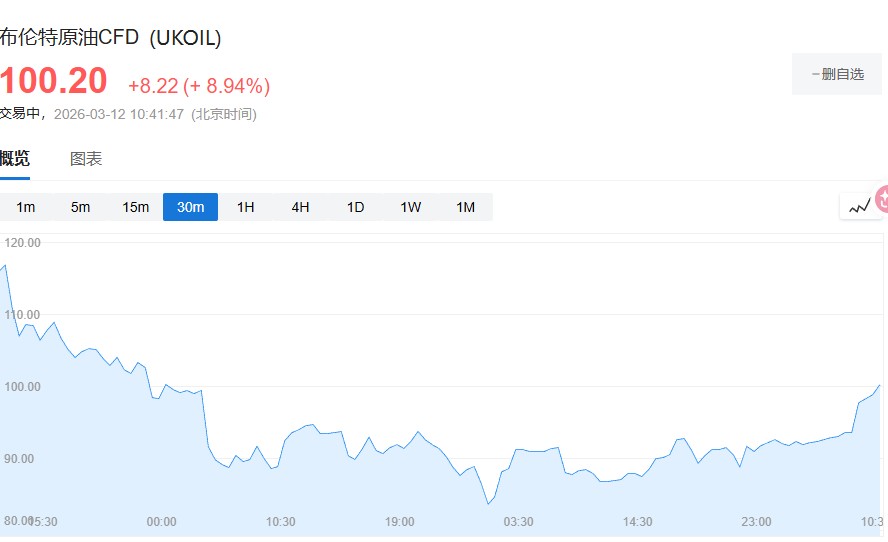The image size is (888, 542).
Task: Set chart period to 1M monthly
Action: pos(465,207)
